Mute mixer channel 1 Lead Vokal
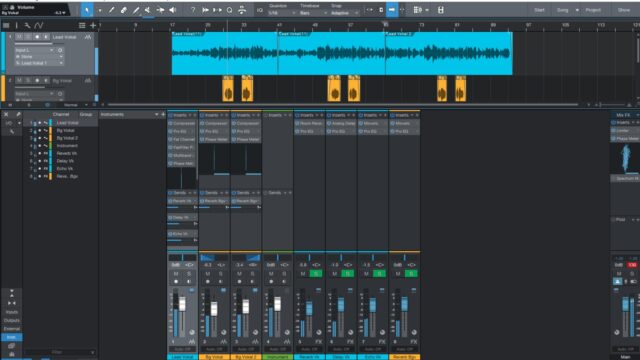Image resolution: width=640 pixels, height=360 pixels. (176, 273)
